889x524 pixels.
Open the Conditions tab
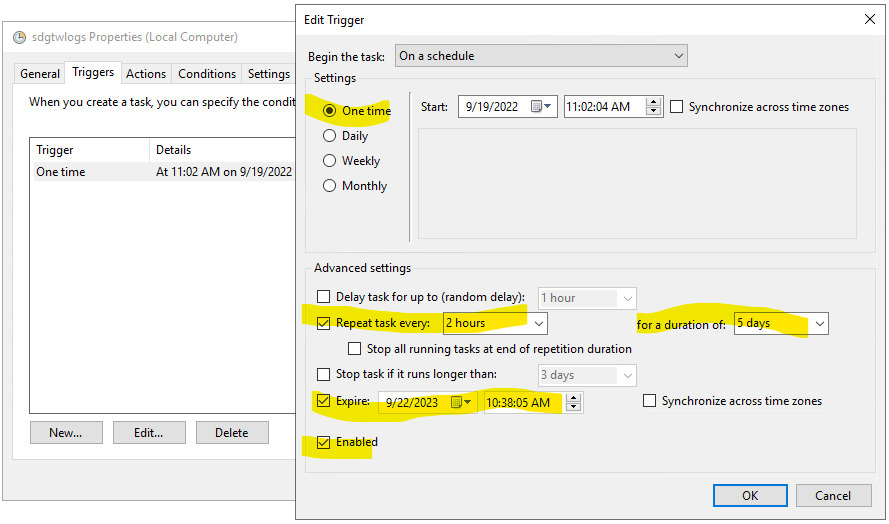[207, 74]
